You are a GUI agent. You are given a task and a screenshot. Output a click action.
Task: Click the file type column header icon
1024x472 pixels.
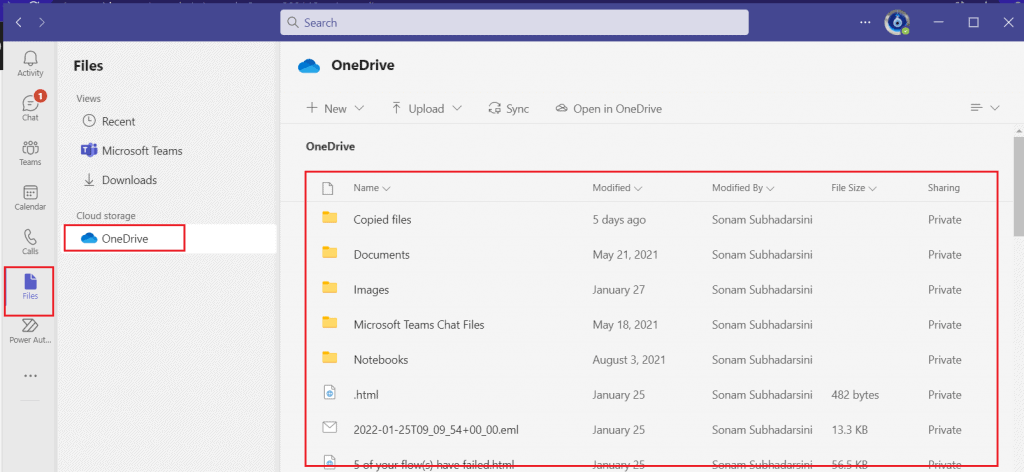click(x=328, y=188)
